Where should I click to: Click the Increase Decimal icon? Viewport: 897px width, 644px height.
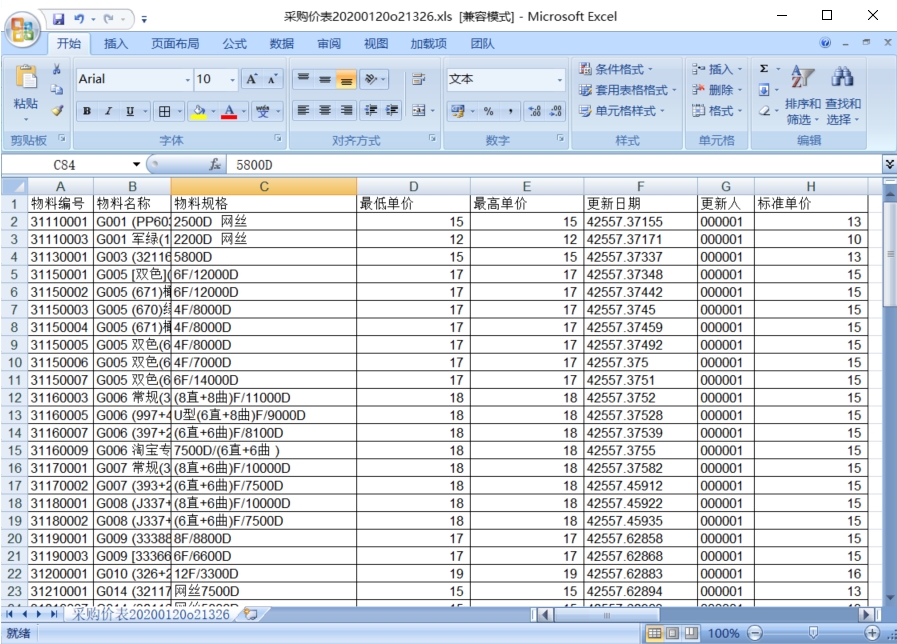coord(532,111)
